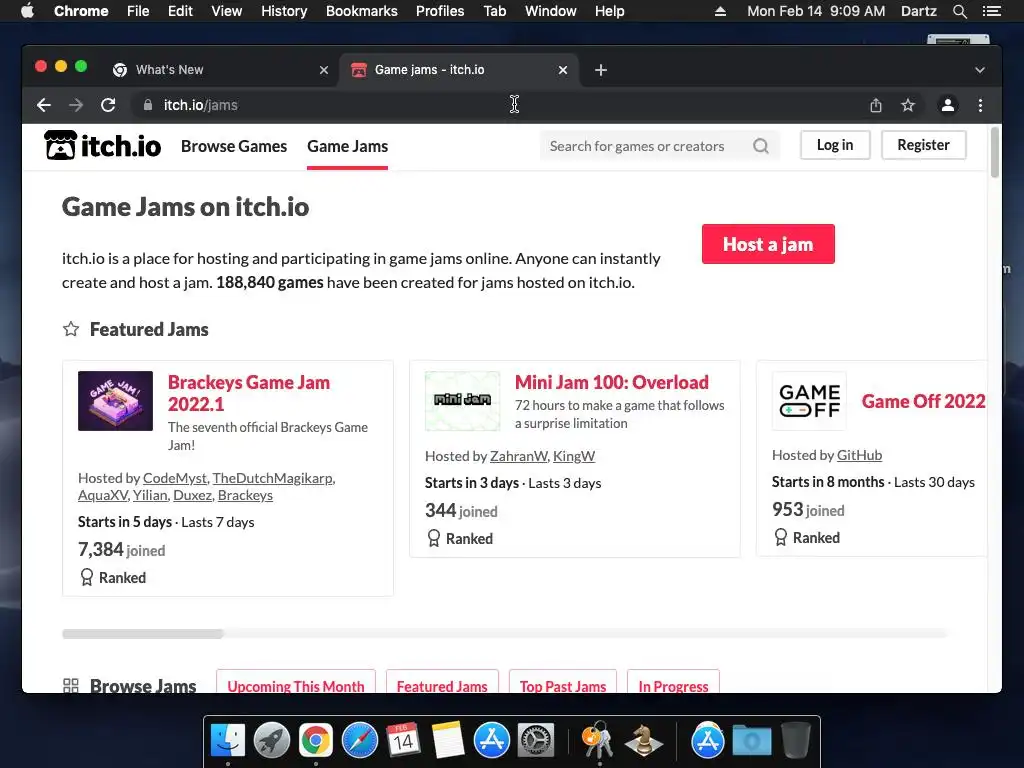Viewport: 1024px width, 768px height.
Task: Open the Chrome File menu
Action: pyautogui.click(x=138, y=11)
